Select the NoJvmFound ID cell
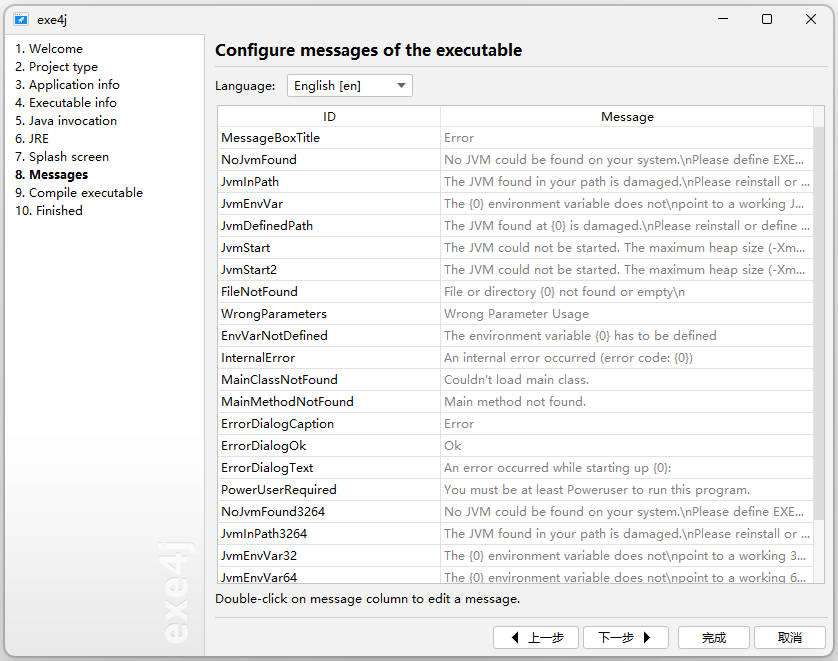 coord(329,160)
